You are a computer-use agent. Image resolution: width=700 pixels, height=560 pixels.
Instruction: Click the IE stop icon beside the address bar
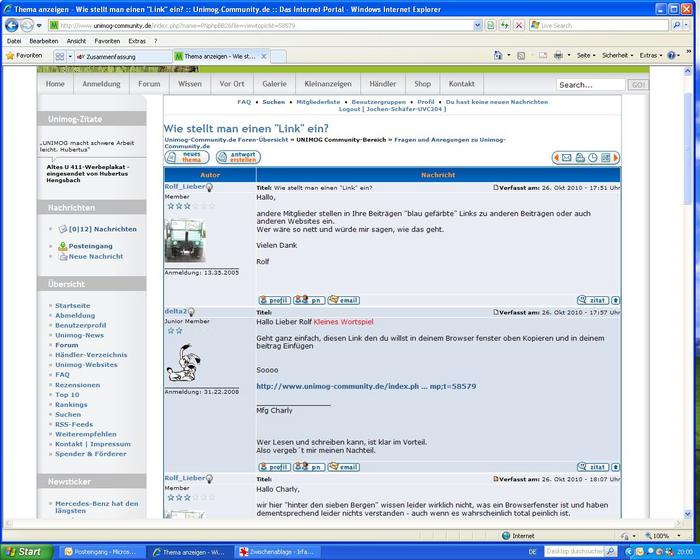coord(520,25)
